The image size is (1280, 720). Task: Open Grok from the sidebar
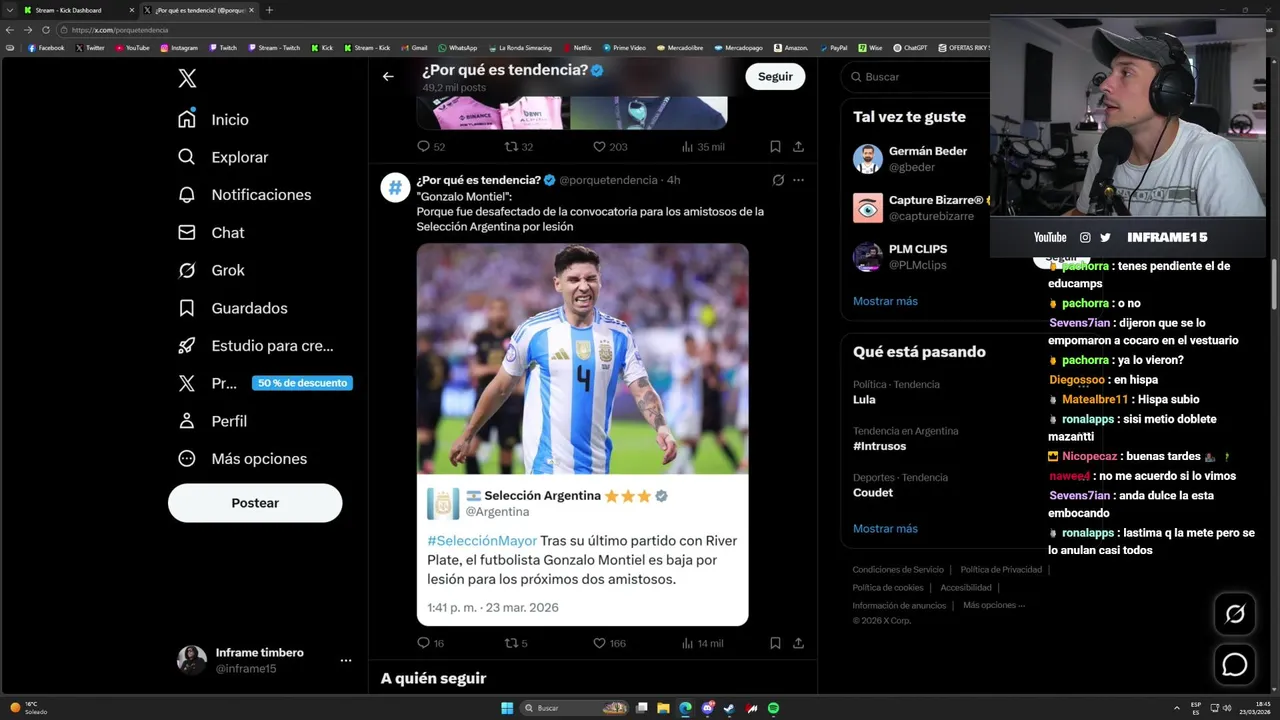click(211, 270)
